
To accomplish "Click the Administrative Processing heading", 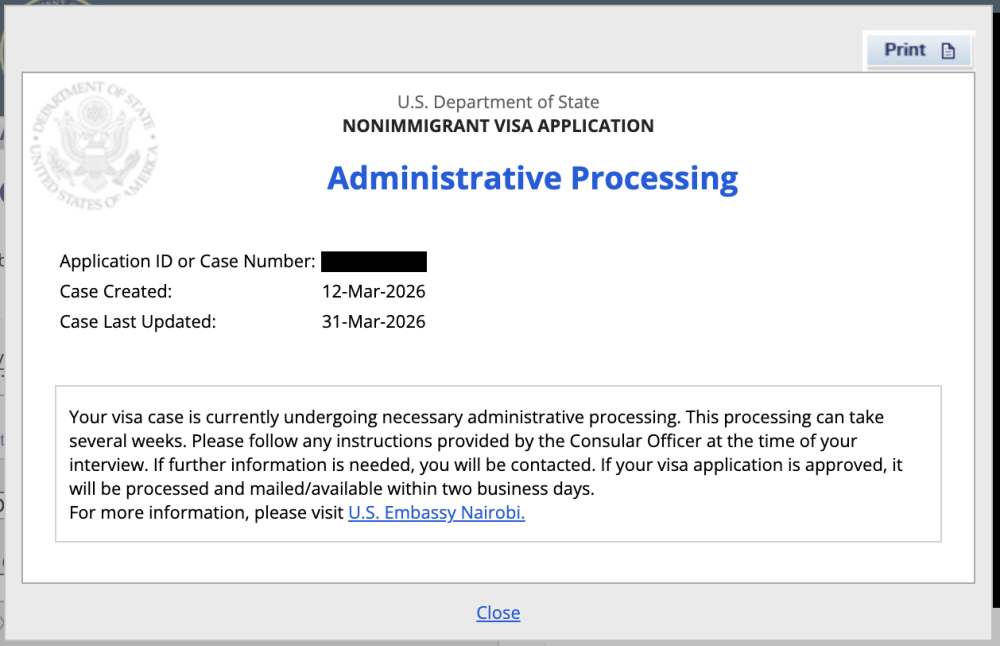I will pos(532,178).
